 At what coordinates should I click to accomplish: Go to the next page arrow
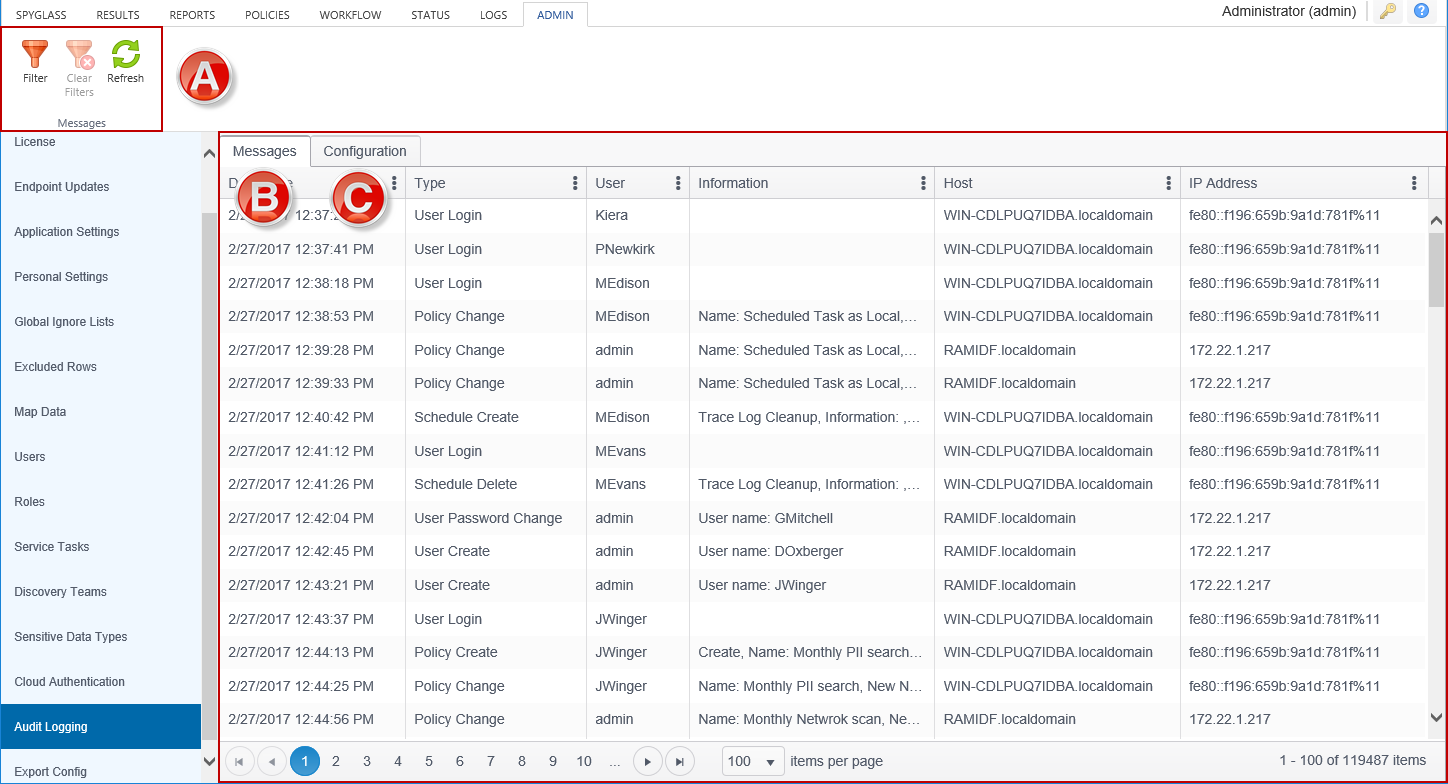(x=648, y=762)
